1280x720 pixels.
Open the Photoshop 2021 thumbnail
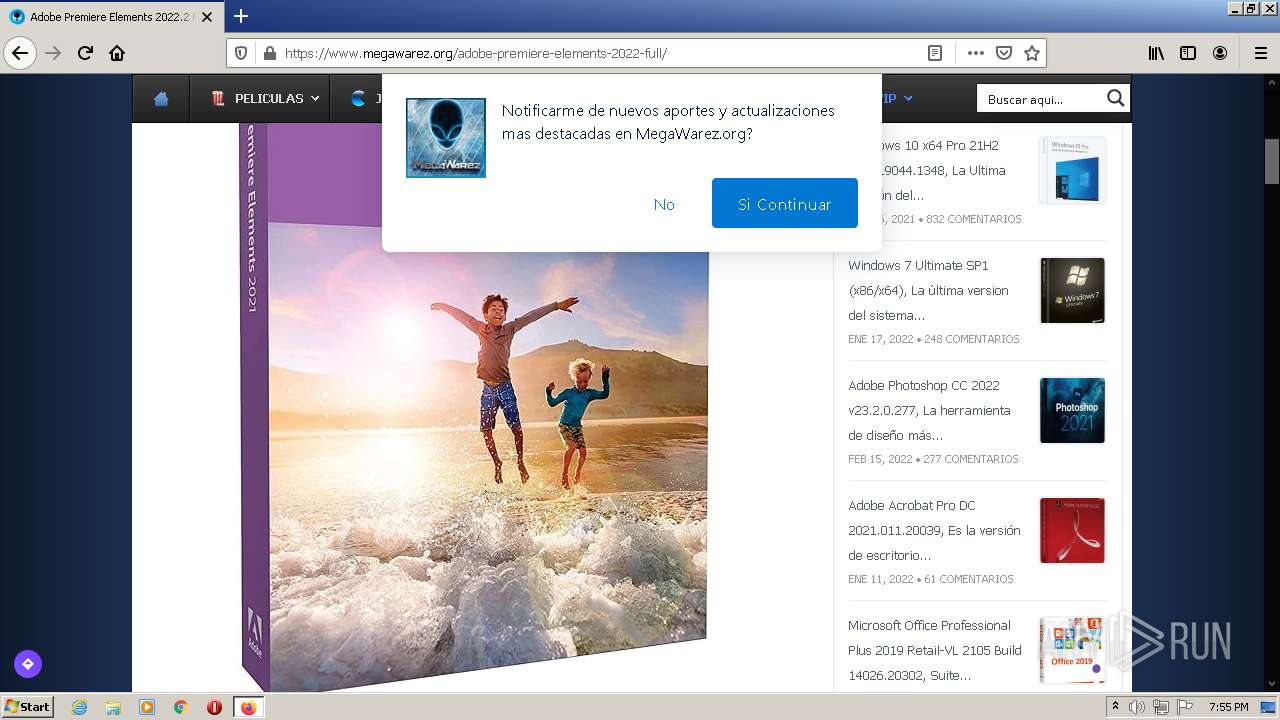(1072, 410)
